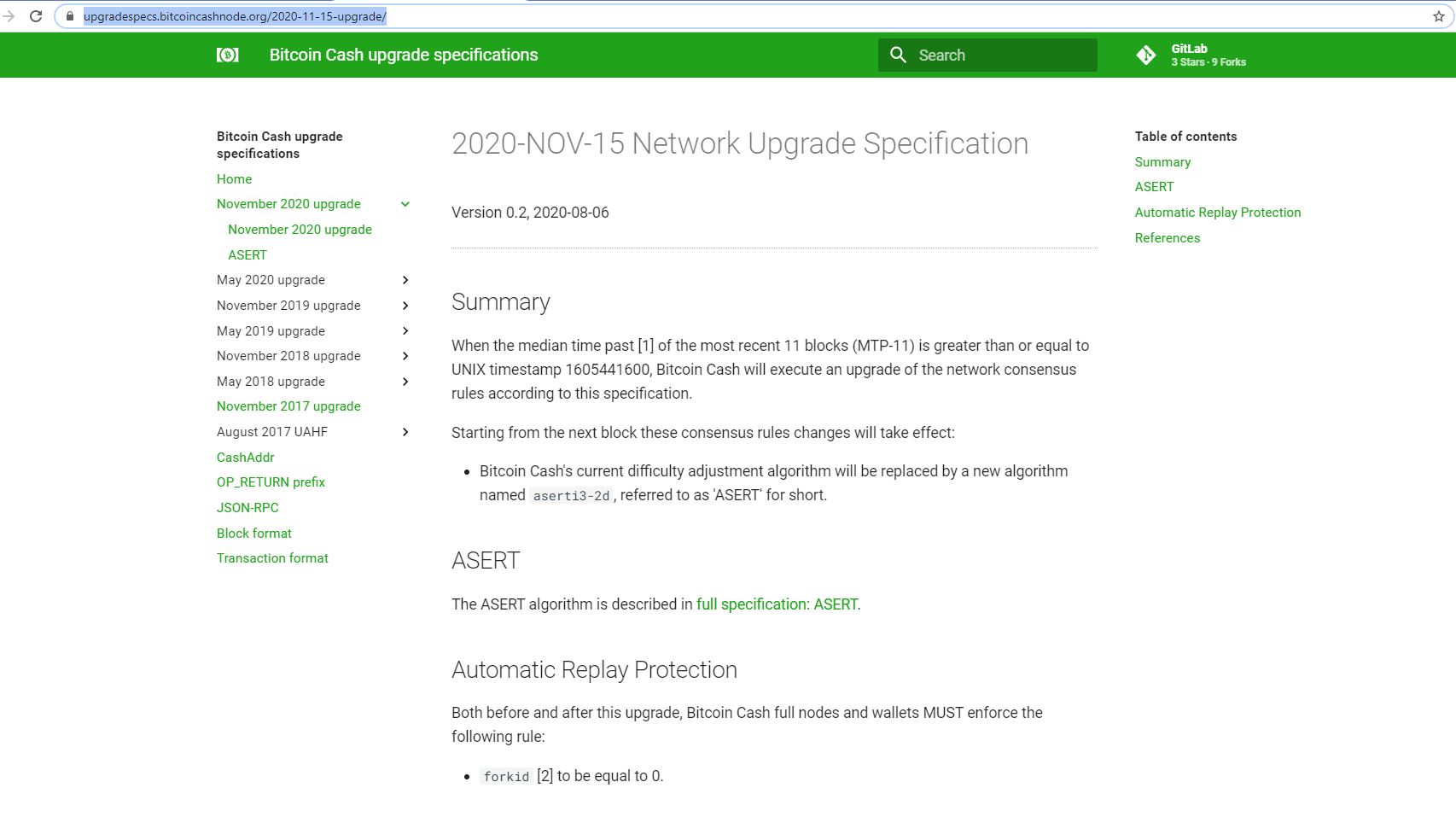
Task: Click the 'Automatic Replay Protection' section heading
Action: pos(594,670)
